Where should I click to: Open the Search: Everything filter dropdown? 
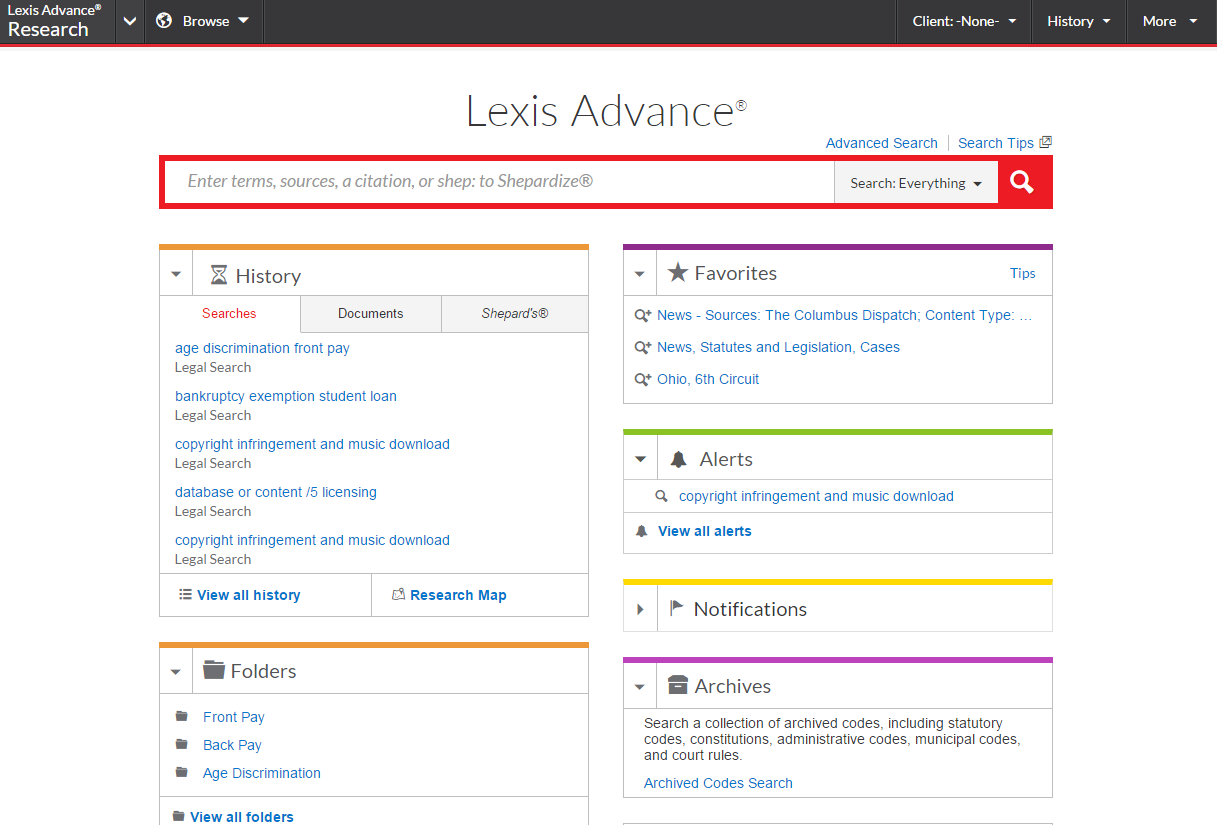tap(916, 183)
